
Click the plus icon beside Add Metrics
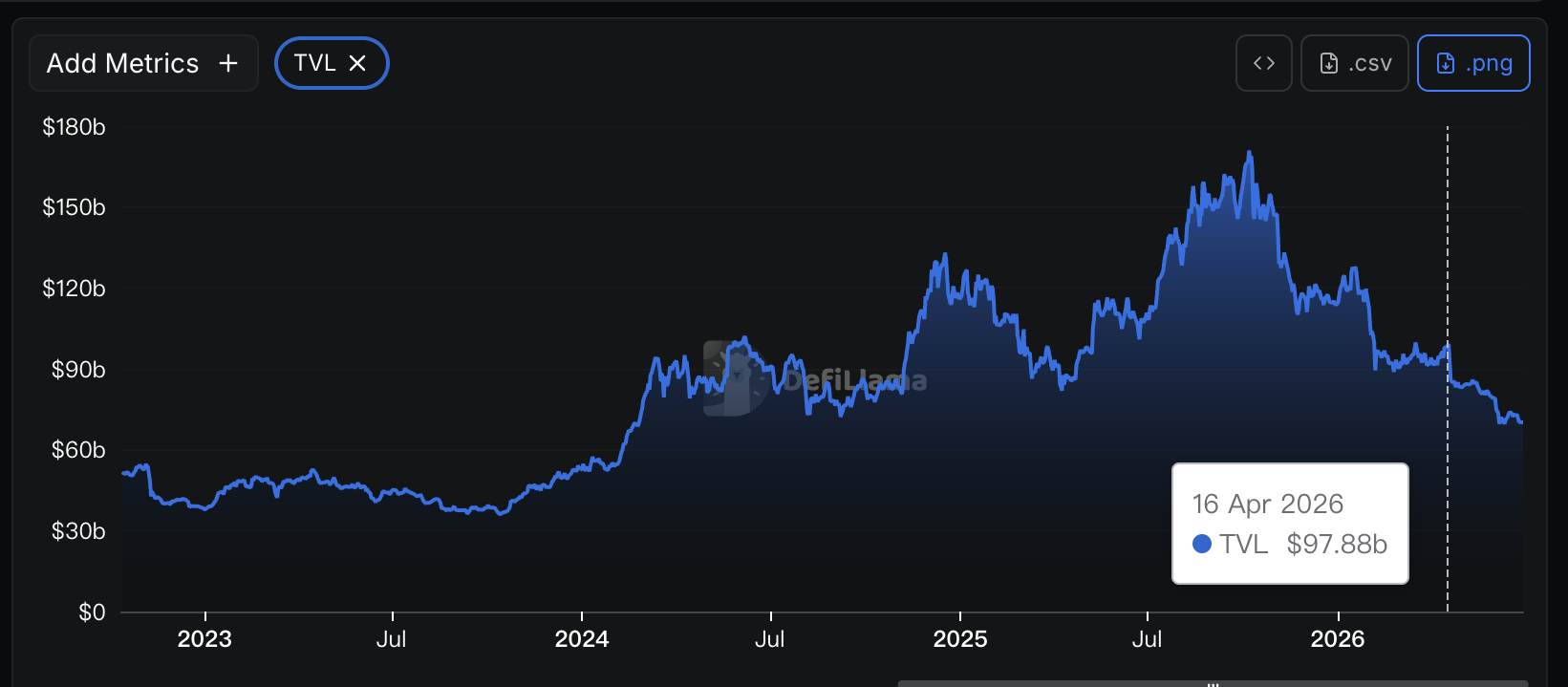(x=228, y=63)
